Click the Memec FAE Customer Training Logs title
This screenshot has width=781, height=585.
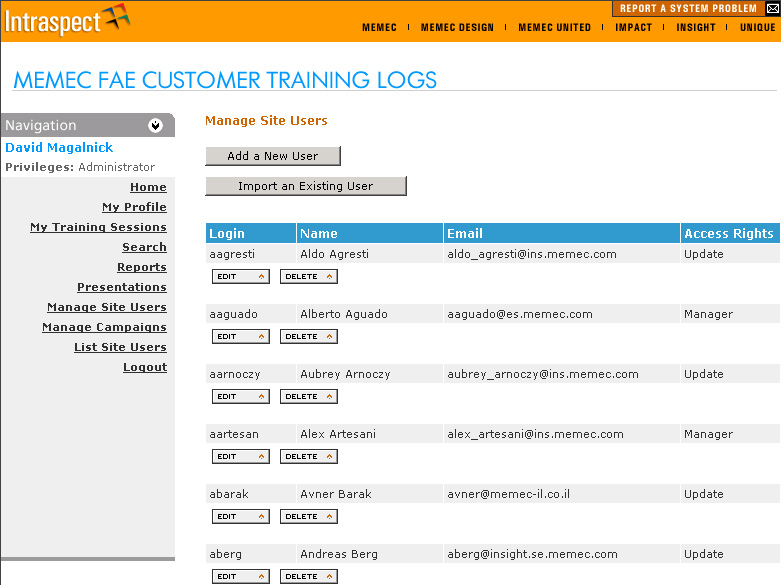tap(225, 80)
